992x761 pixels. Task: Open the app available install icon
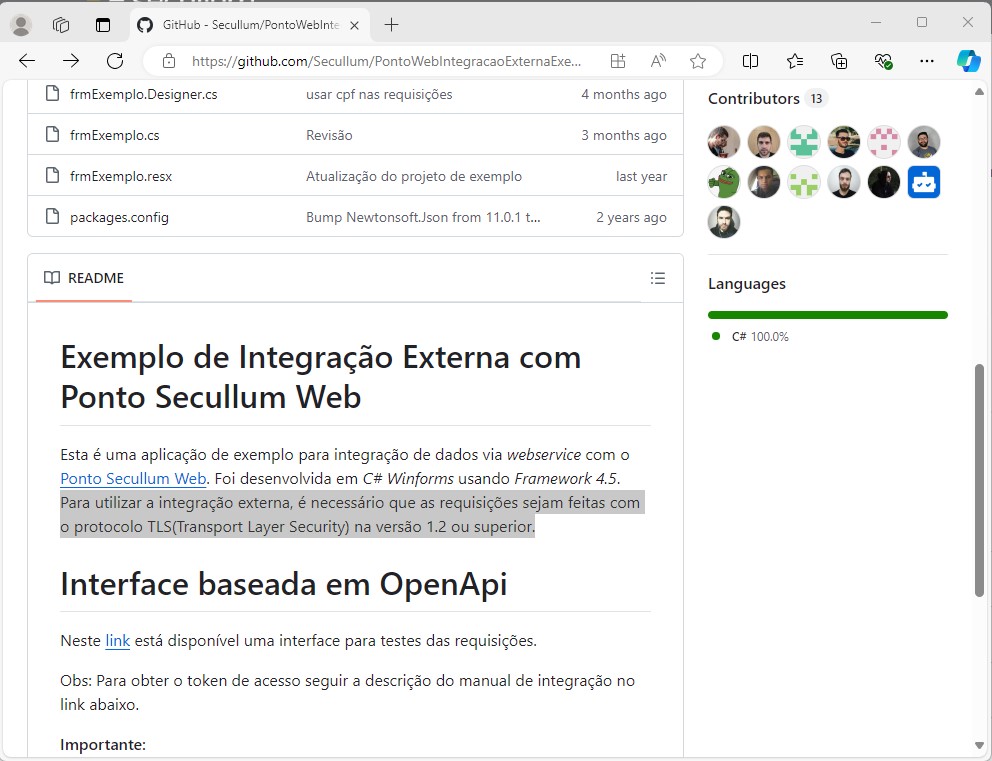pyautogui.click(x=617, y=61)
